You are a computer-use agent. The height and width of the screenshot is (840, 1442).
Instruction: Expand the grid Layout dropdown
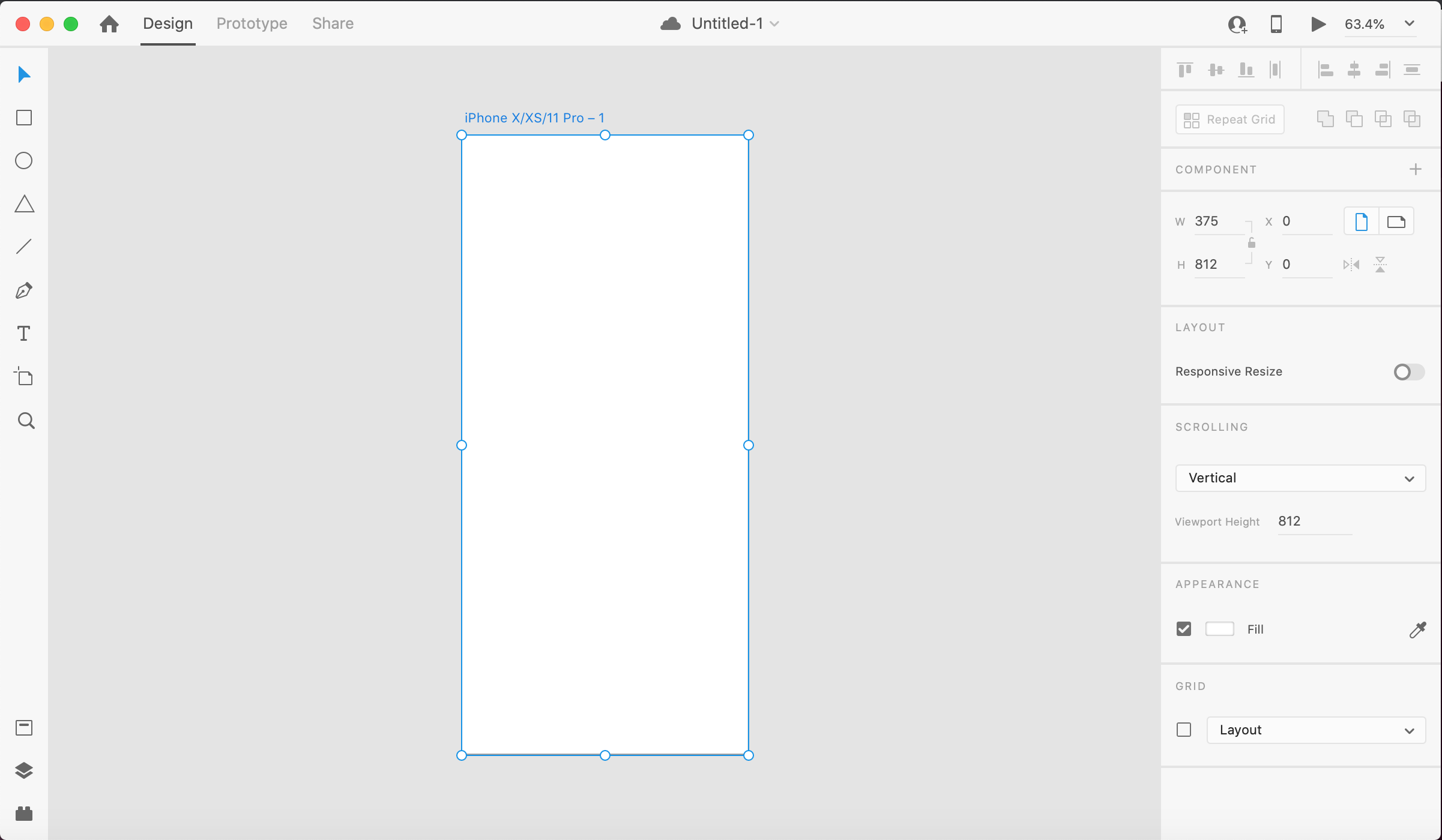pyautogui.click(x=1316, y=730)
